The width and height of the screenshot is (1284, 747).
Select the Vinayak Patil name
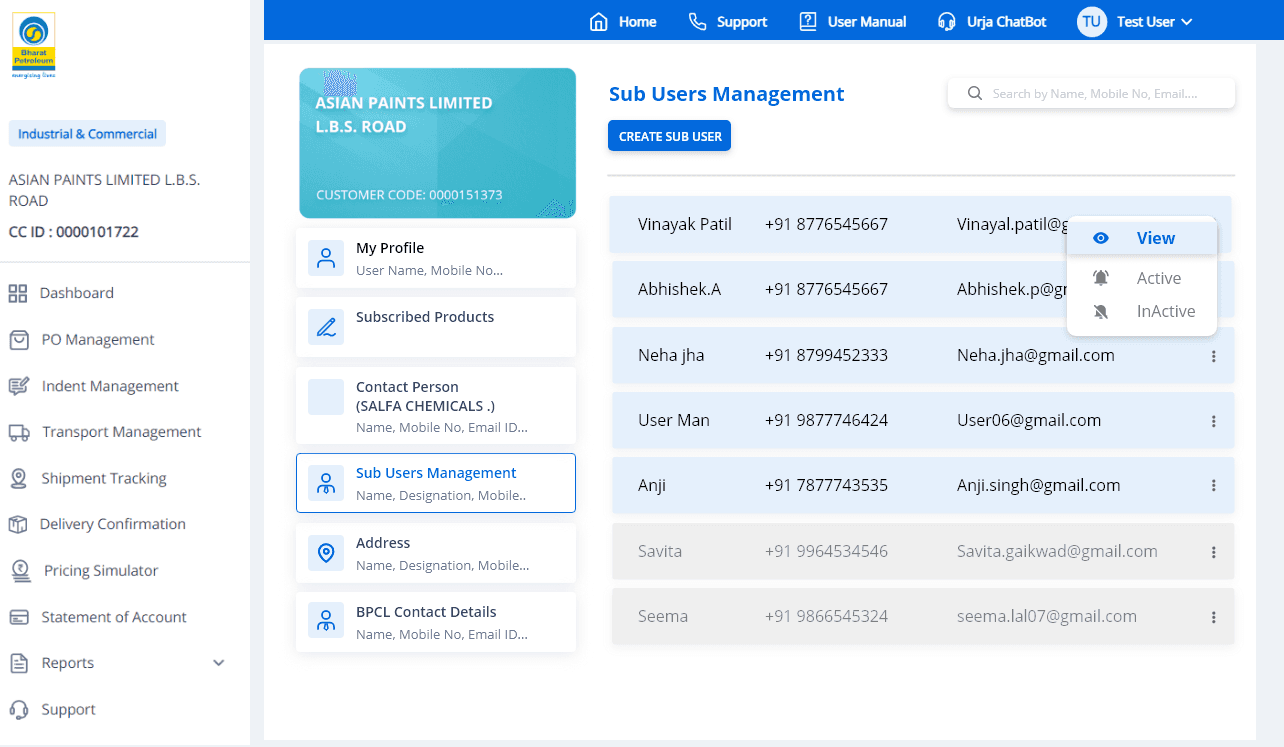point(685,224)
